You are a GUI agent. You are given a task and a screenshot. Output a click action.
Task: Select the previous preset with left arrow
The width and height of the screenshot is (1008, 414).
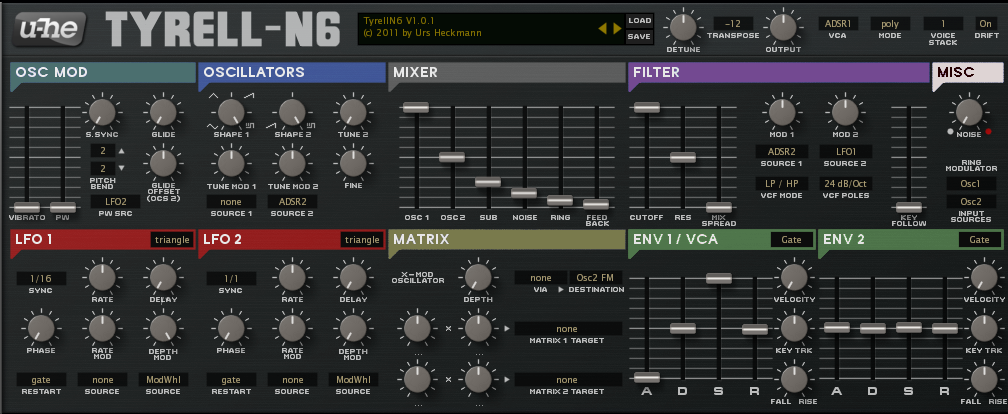click(602, 28)
